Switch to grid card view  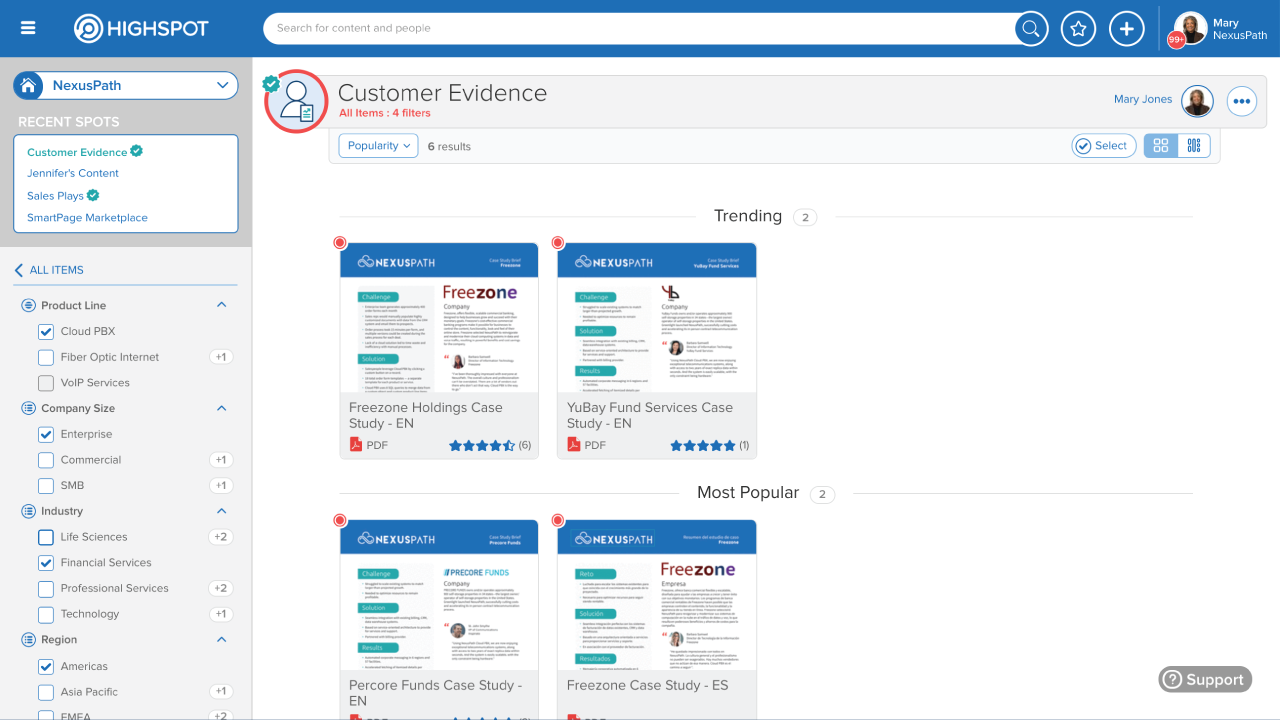pos(1161,146)
